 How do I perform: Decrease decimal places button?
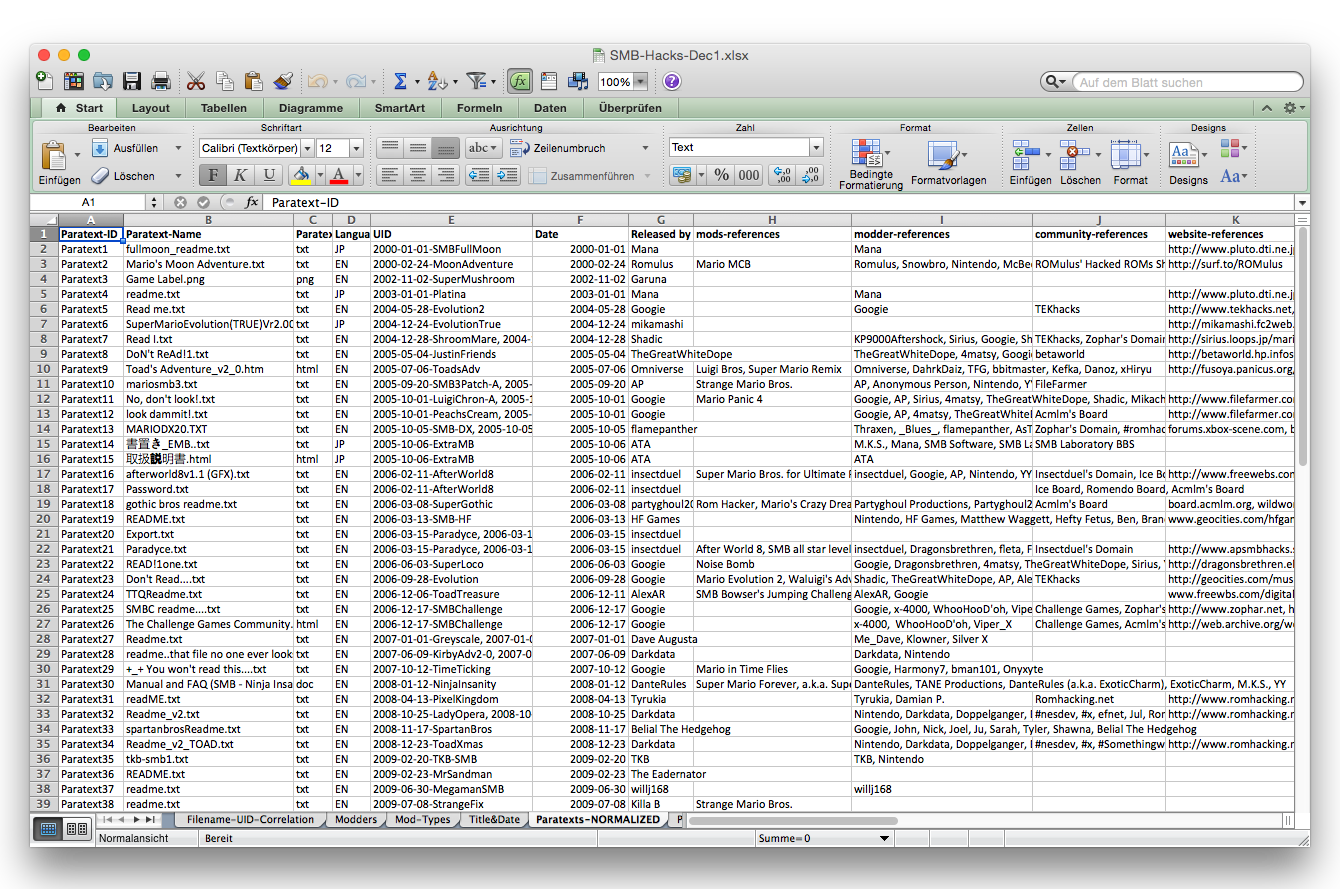coord(810,175)
